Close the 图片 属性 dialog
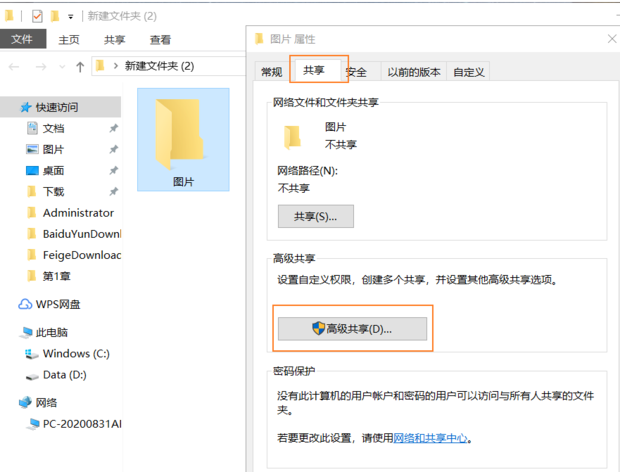Screen dimensions: 620x472 612,39
